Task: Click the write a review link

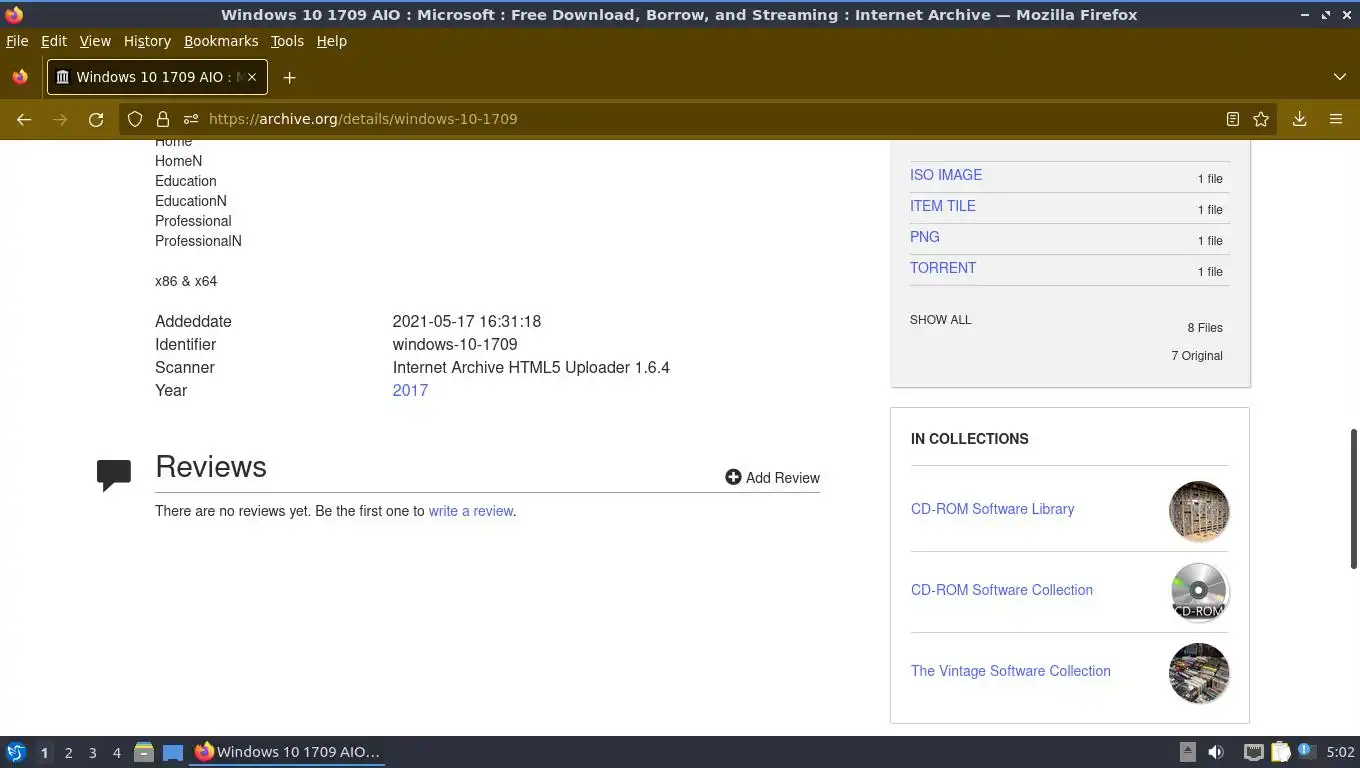Action: pos(471,511)
